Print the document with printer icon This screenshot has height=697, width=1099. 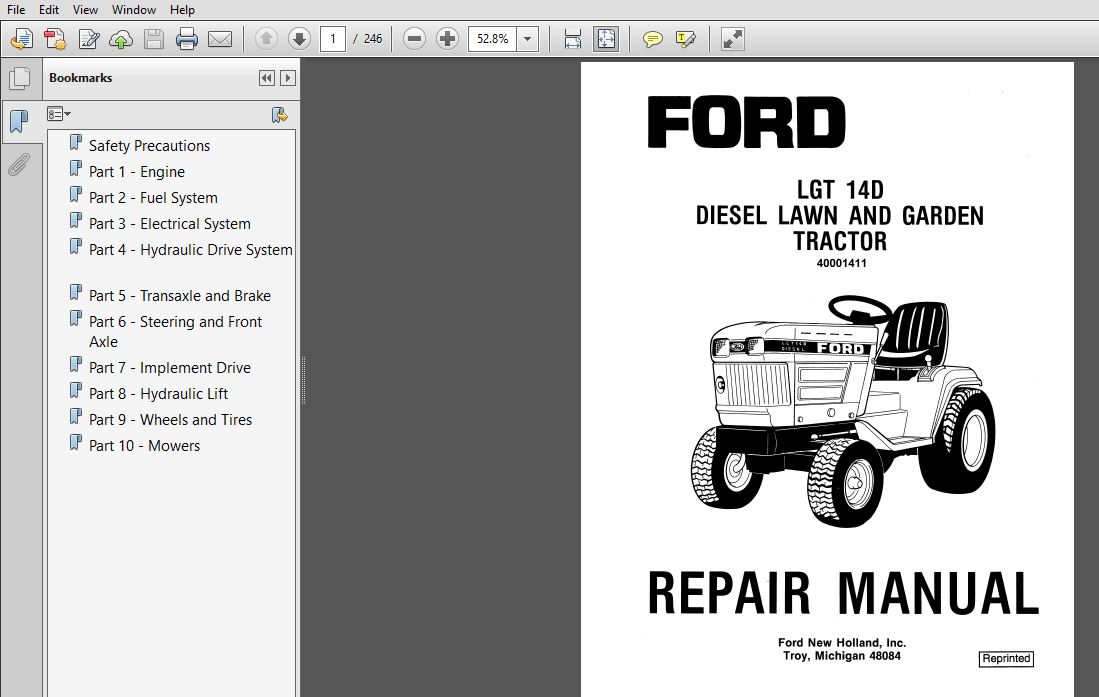click(x=186, y=39)
